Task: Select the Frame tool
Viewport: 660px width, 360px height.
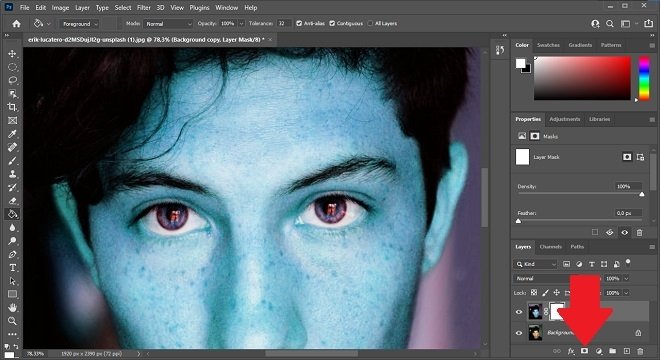Action: coord(12,120)
